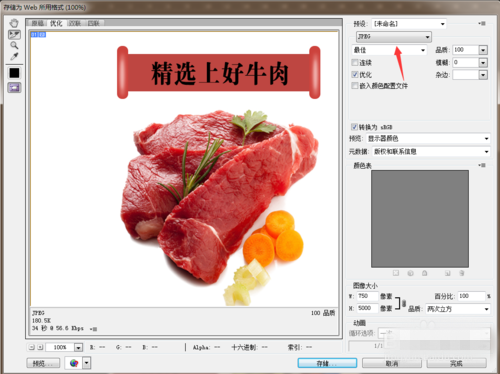Screen dimensions: 500x374
Task: Click the 存储 save button
Action: [x=327, y=363]
